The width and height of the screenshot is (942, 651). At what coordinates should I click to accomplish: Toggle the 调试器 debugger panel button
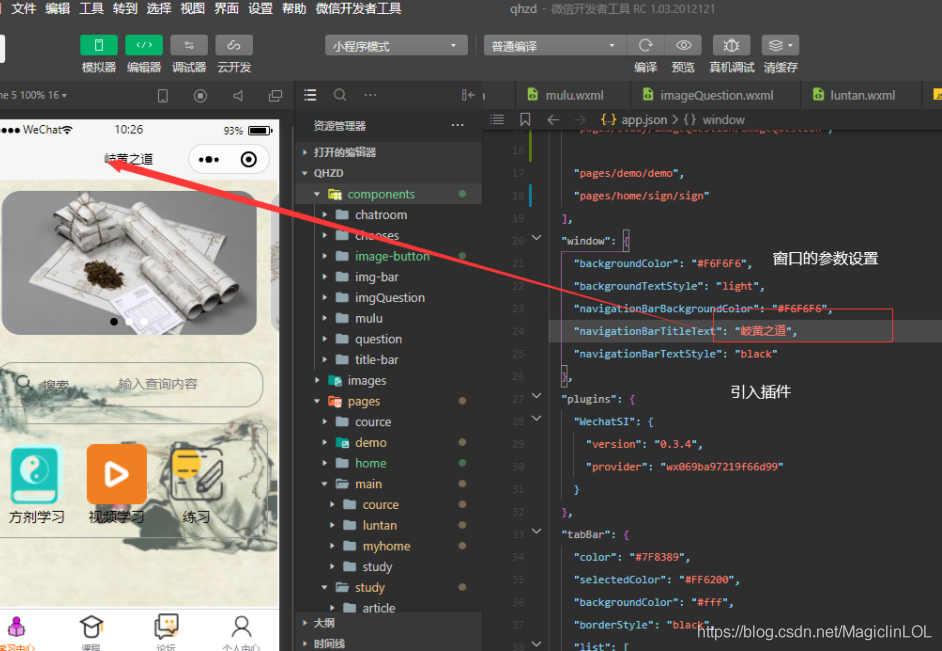pos(189,45)
